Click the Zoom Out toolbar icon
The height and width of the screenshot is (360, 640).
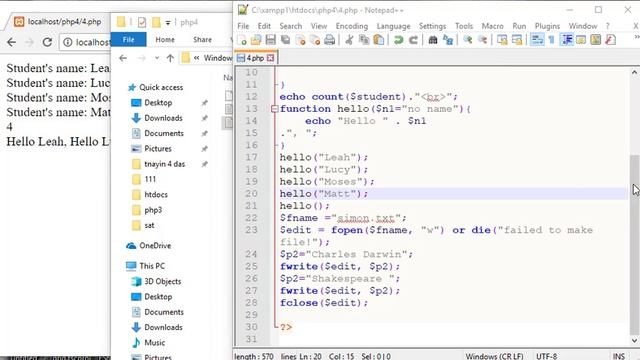(x=482, y=40)
